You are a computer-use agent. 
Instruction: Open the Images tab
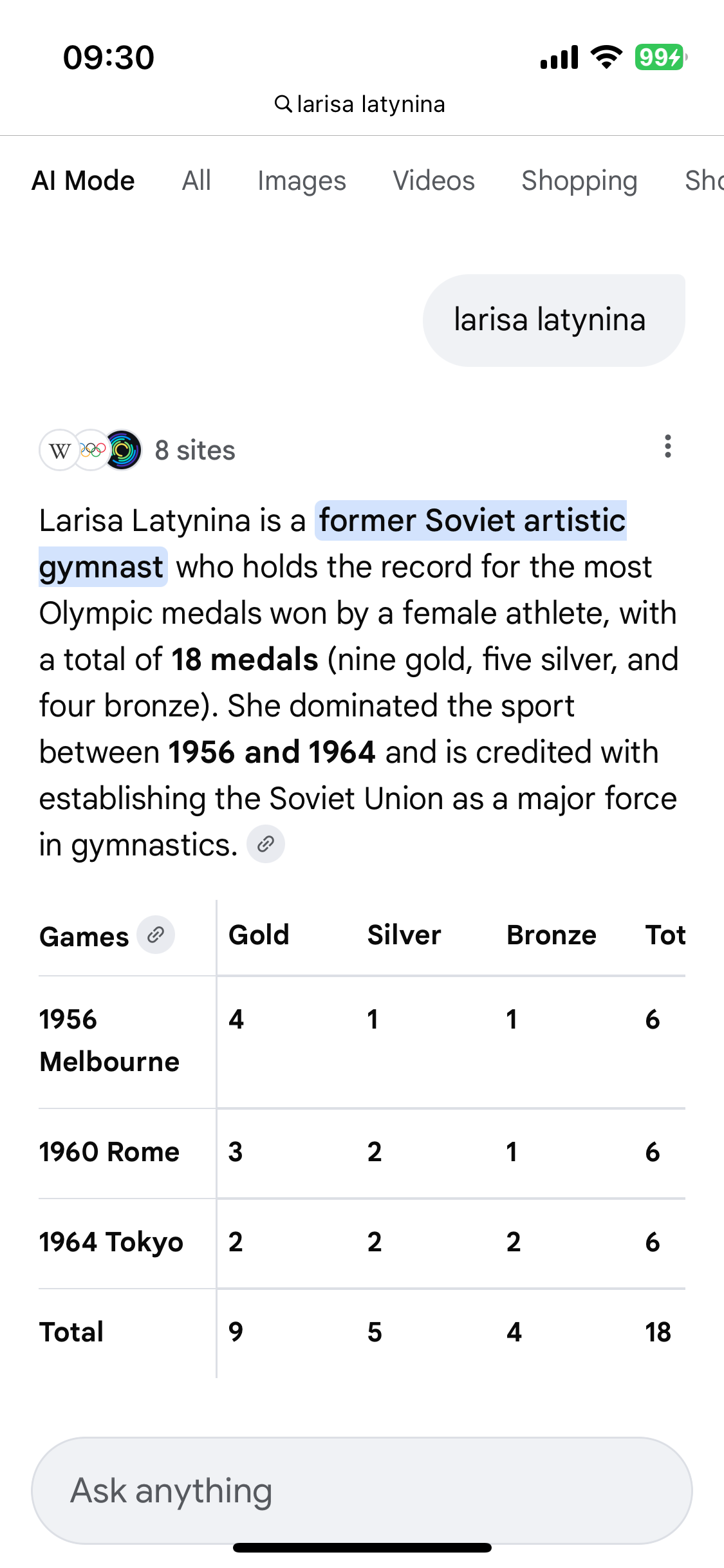tap(302, 181)
